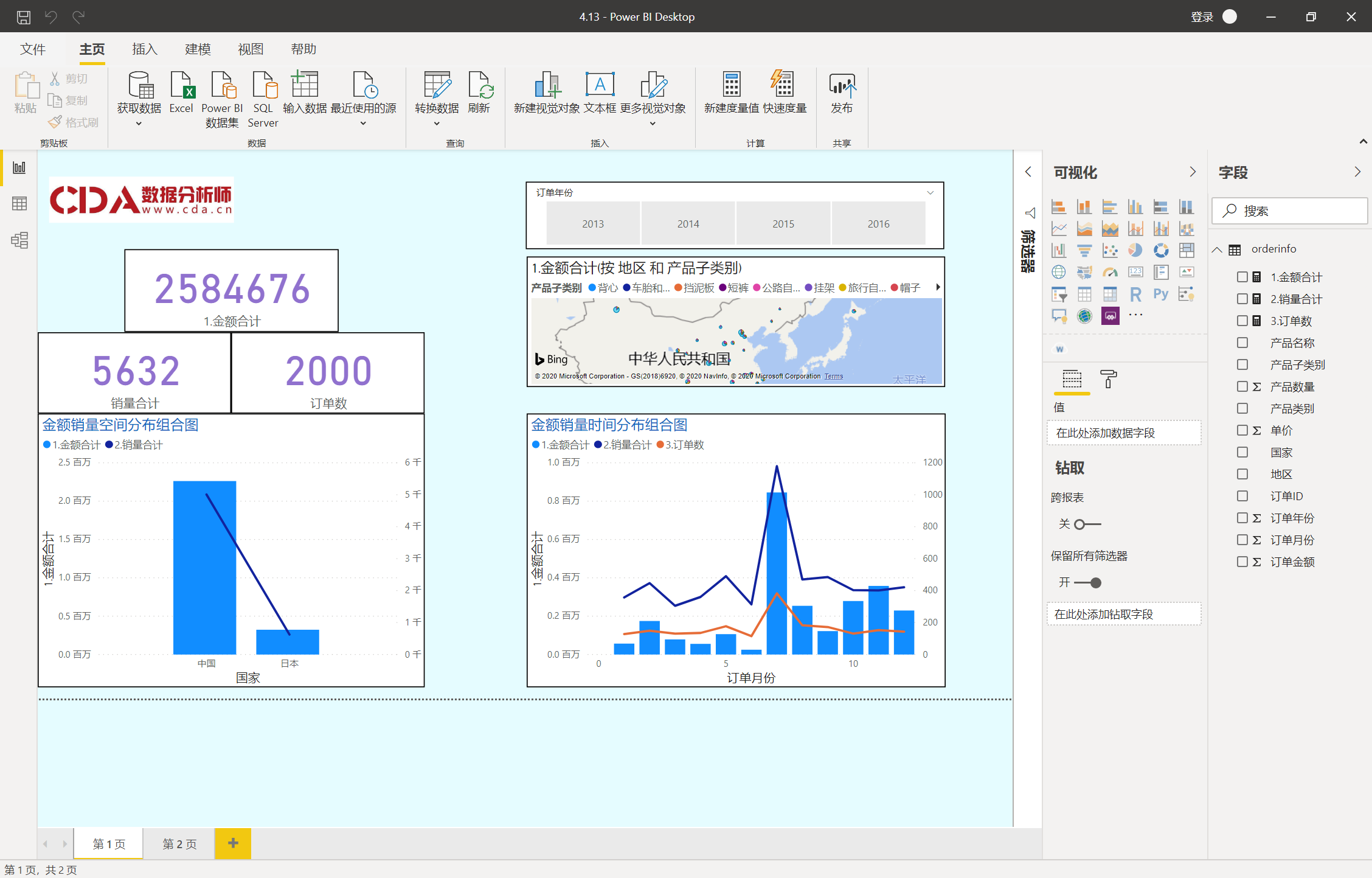Image resolution: width=1372 pixels, height=878 pixels.
Task: Open the Format paint roller pane
Action: pos(1108,380)
